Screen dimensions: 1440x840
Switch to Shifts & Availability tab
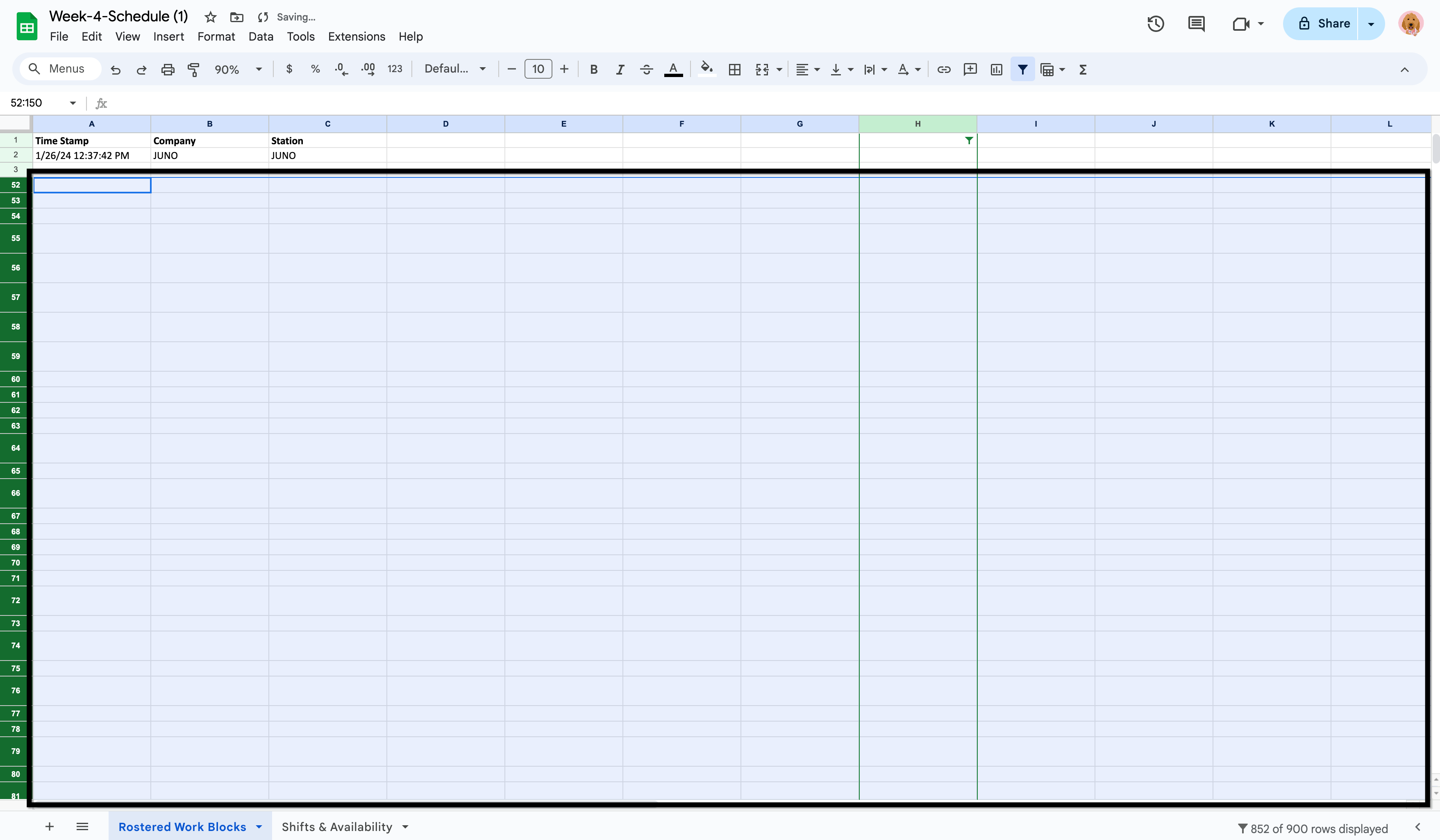coord(336,827)
